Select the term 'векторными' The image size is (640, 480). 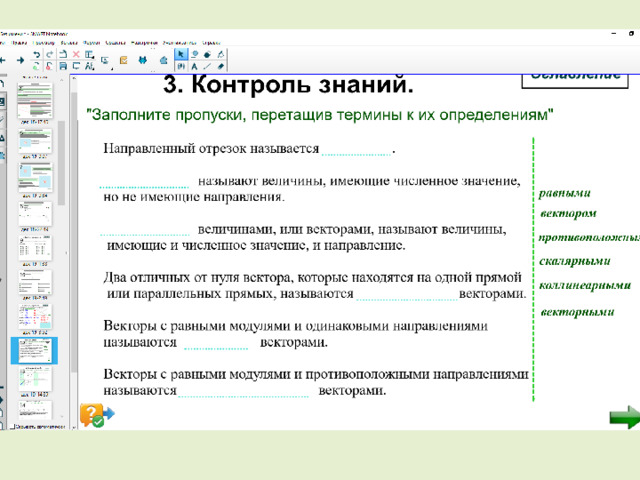(x=577, y=312)
